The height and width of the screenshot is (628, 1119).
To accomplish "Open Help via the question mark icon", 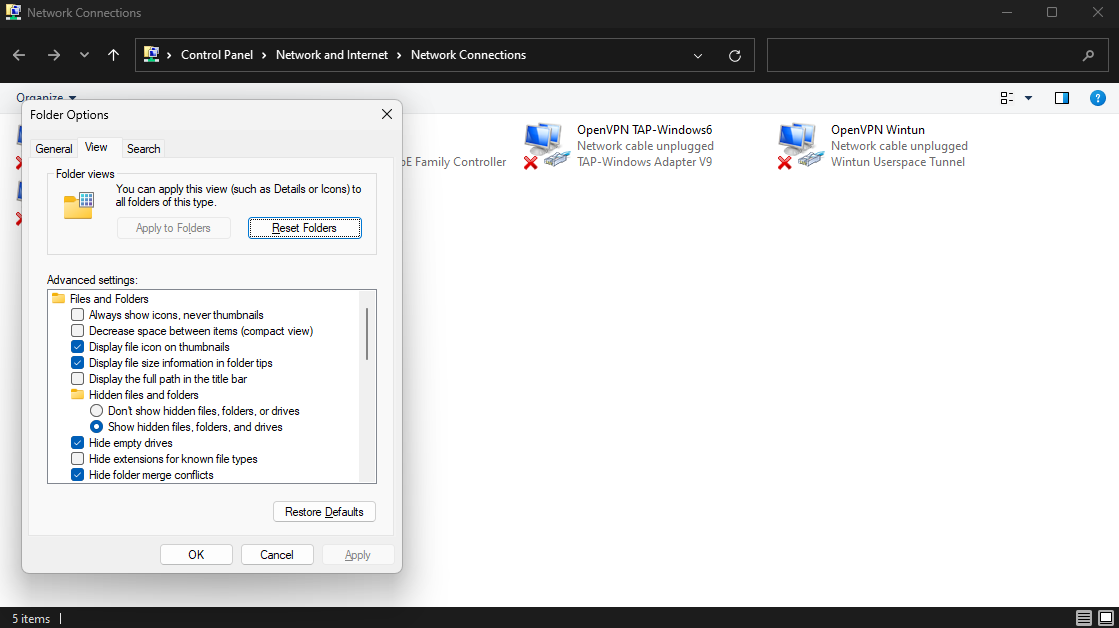I will tap(1097, 97).
